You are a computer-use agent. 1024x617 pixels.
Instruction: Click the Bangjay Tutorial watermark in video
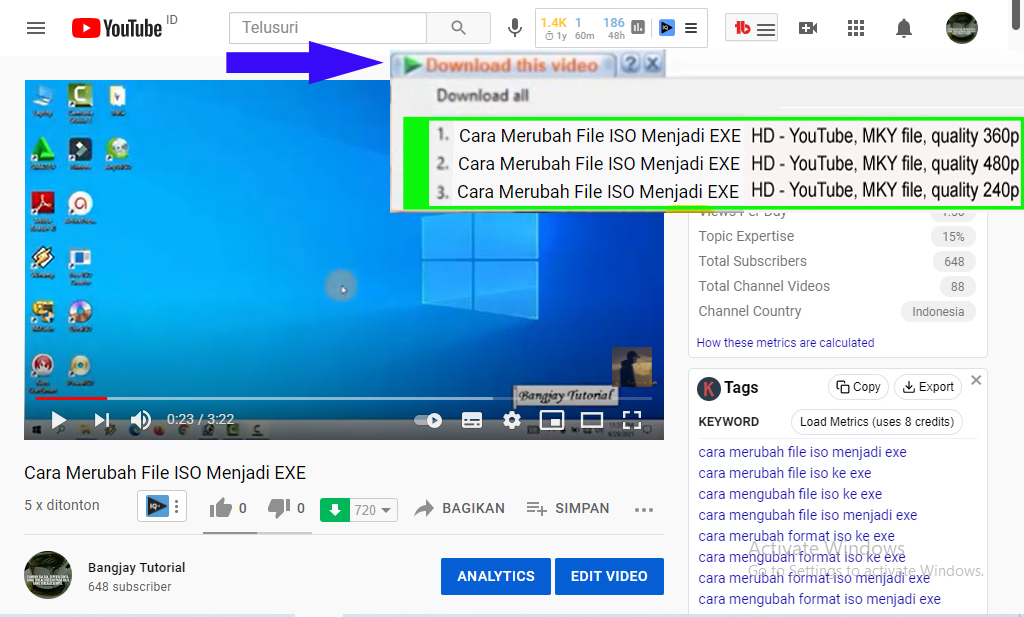(566, 395)
